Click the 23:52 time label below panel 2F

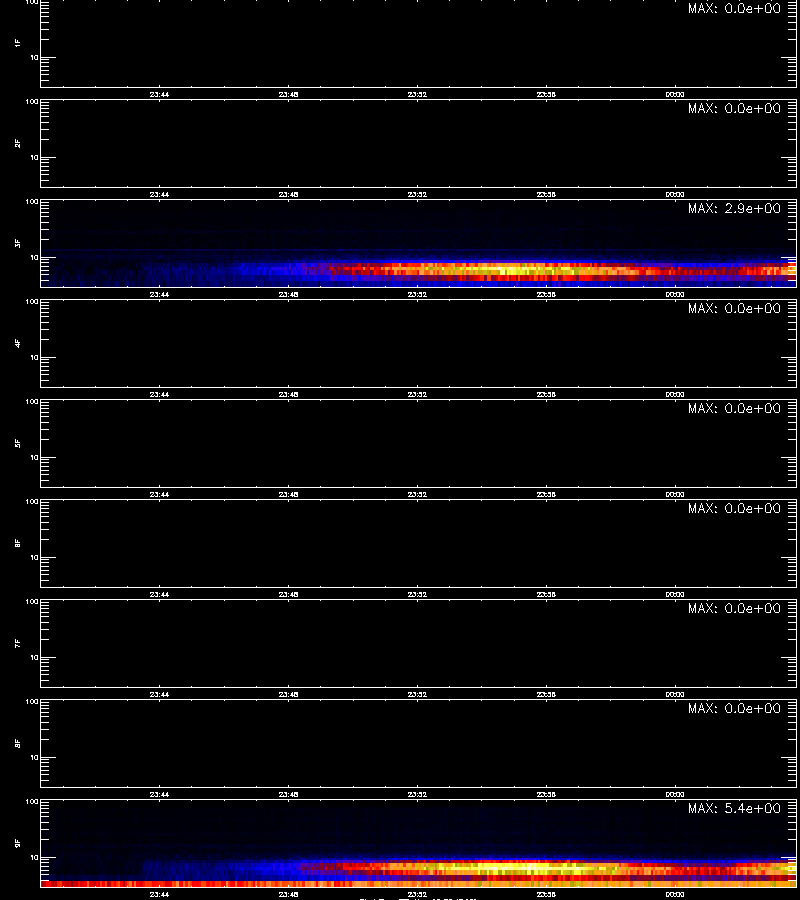point(417,195)
